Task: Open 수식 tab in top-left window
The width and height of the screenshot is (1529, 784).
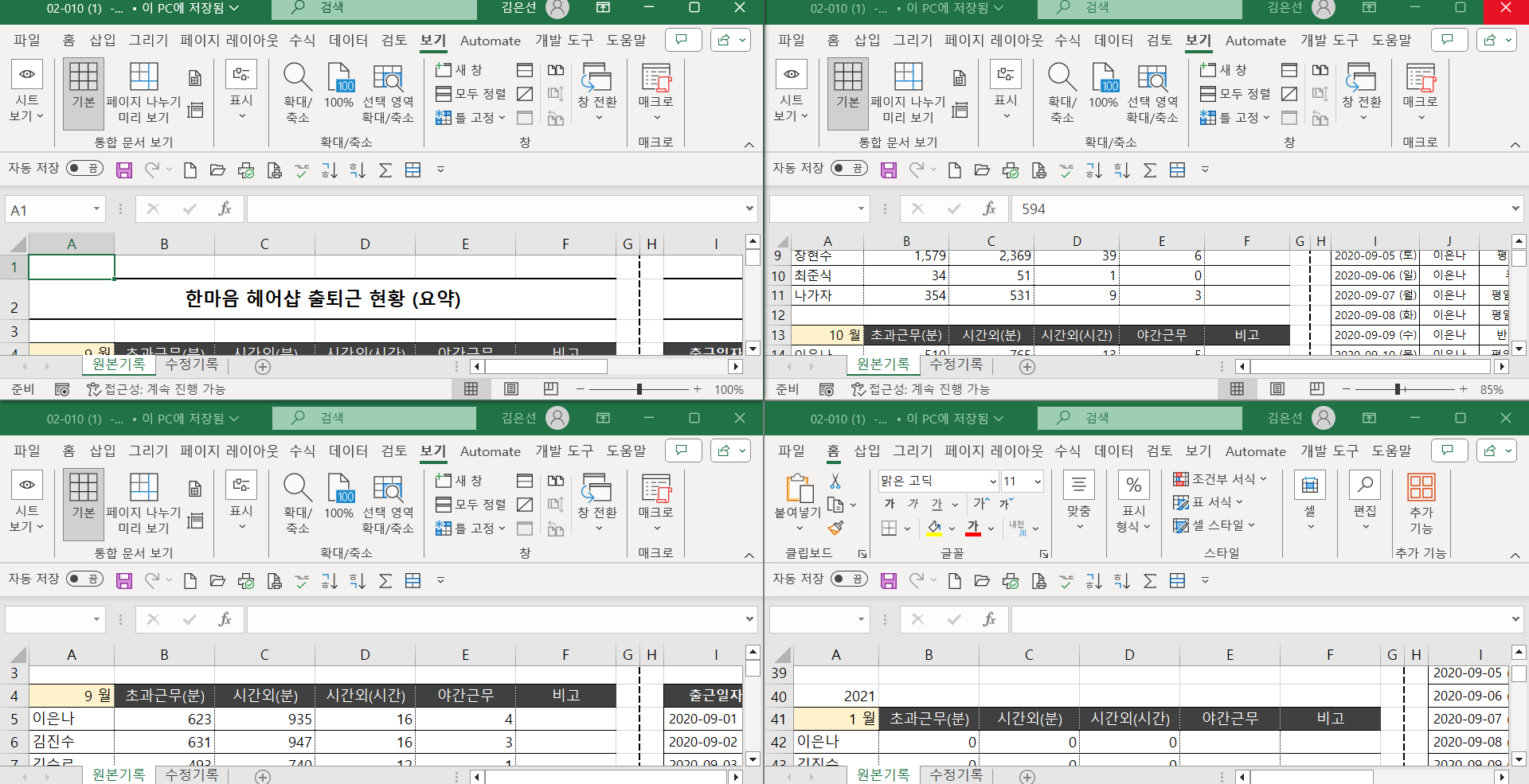Action: pos(302,40)
